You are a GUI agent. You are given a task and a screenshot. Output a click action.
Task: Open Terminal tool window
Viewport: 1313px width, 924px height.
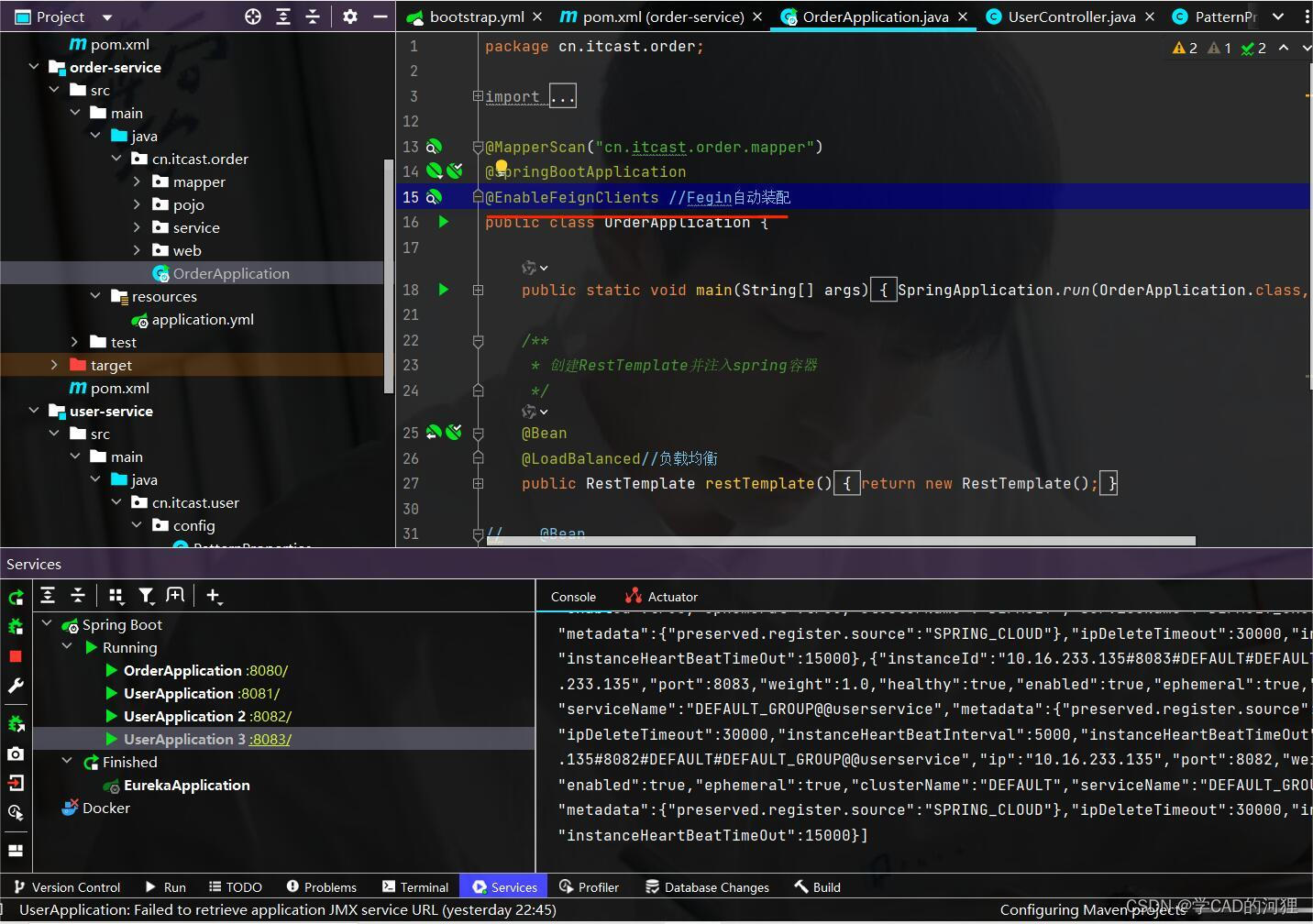point(415,887)
